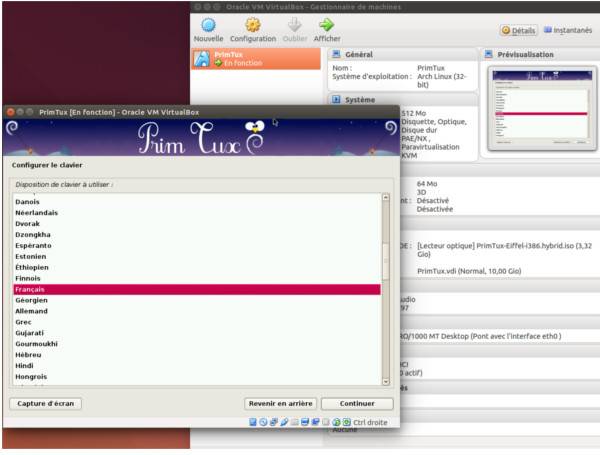Select Grec keyboard layout
Screen dimensions: 600x455
[x=197, y=322]
